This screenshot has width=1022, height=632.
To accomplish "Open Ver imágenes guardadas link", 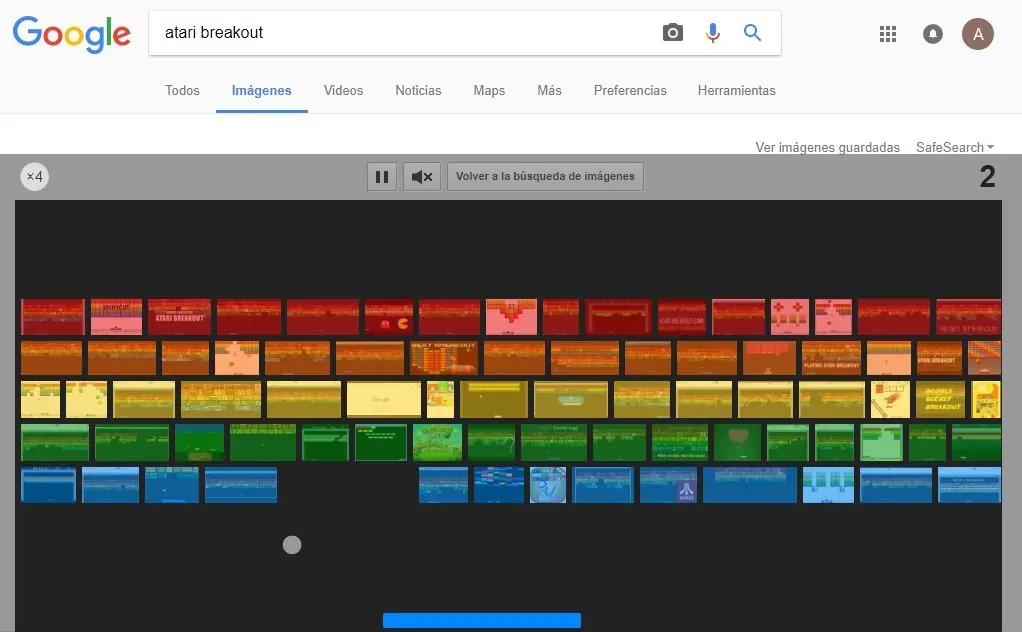I will tap(827, 147).
